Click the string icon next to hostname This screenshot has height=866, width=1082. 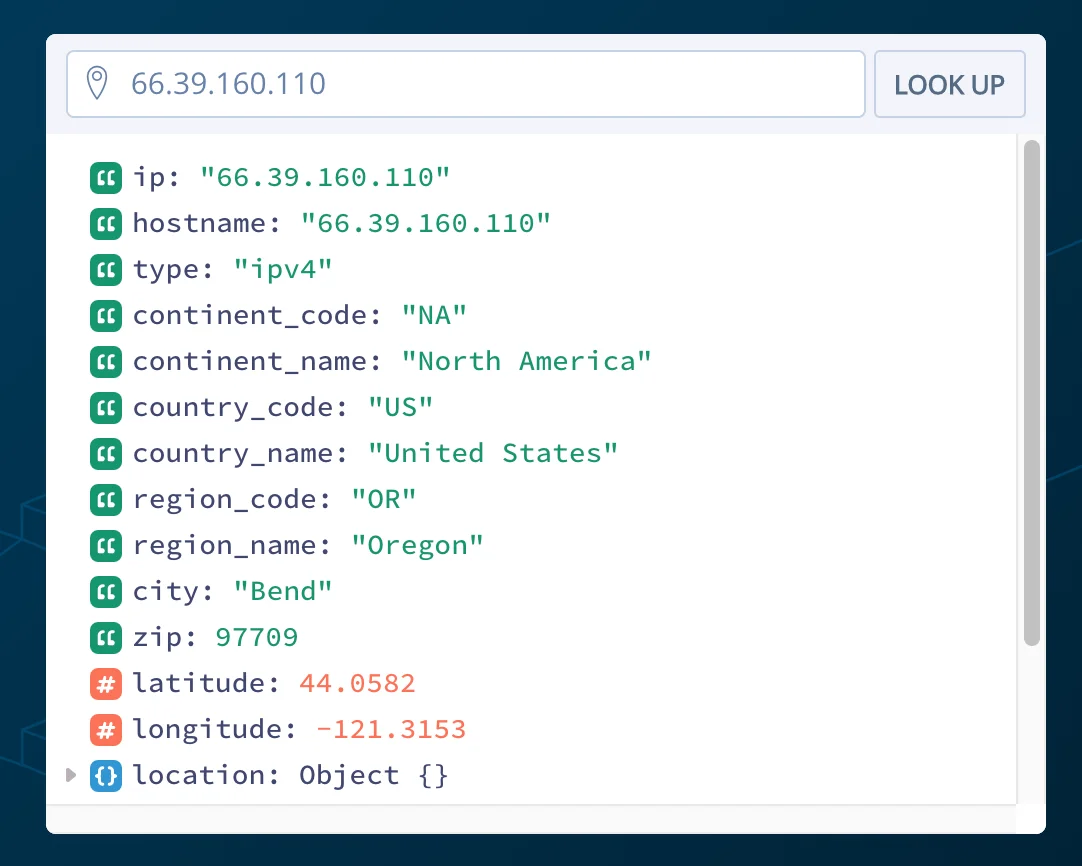(x=106, y=224)
